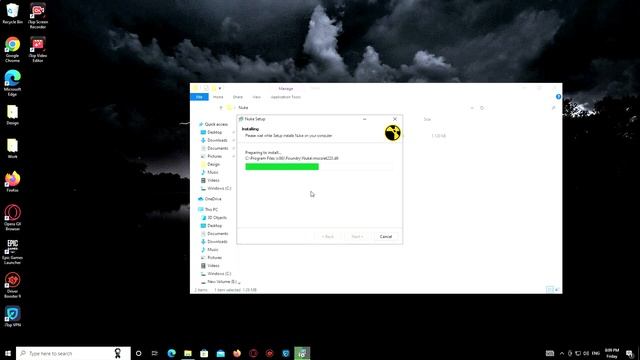The width and height of the screenshot is (640, 360).
Task: Open the Home ribbon tab in Explorer
Action: click(x=218, y=97)
